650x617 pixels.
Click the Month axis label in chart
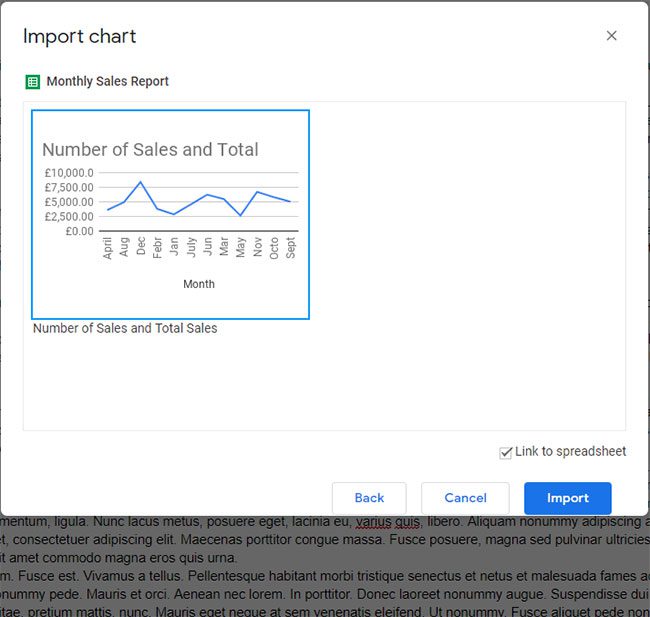click(x=198, y=284)
